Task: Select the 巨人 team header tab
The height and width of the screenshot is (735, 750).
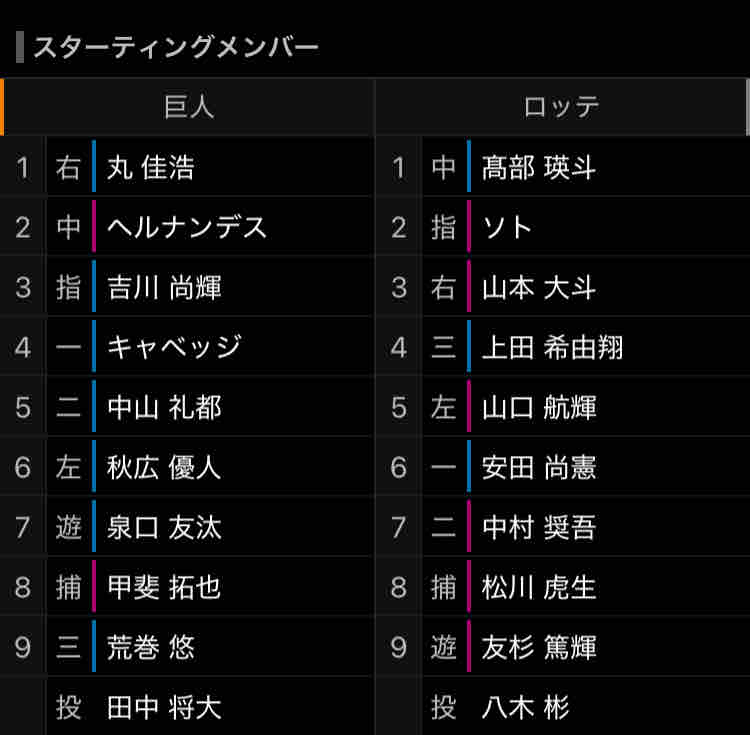Action: 188,107
